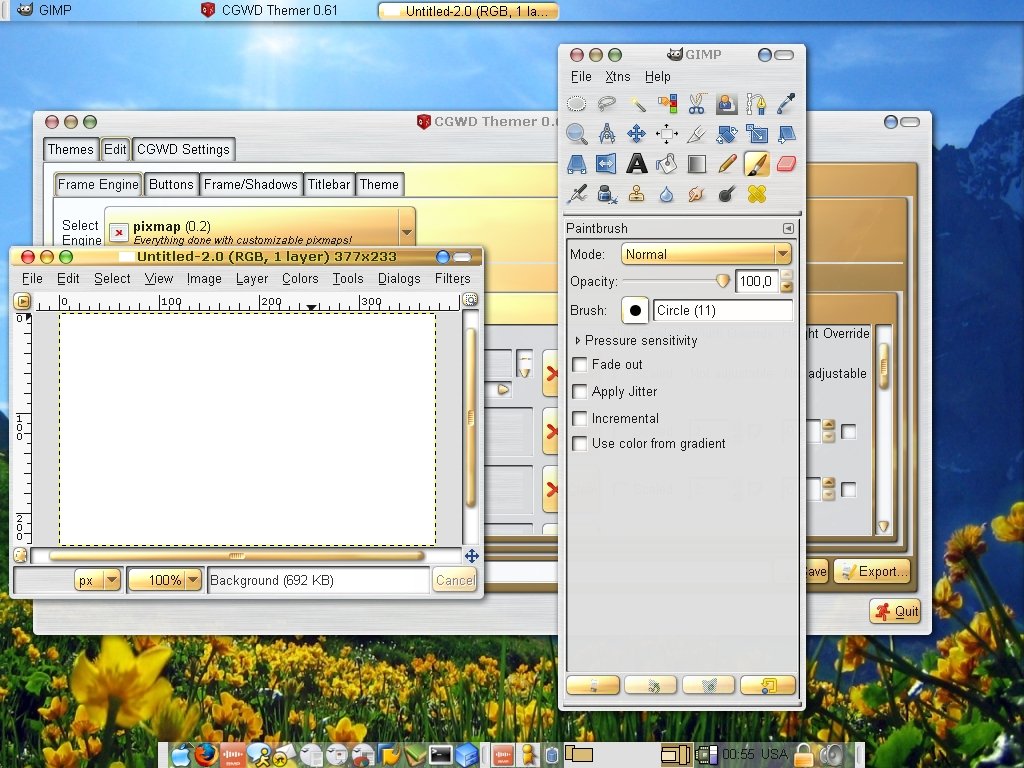This screenshot has width=1024, height=768.
Task: Toggle Quick Mask in image window corner
Action: tap(20, 555)
